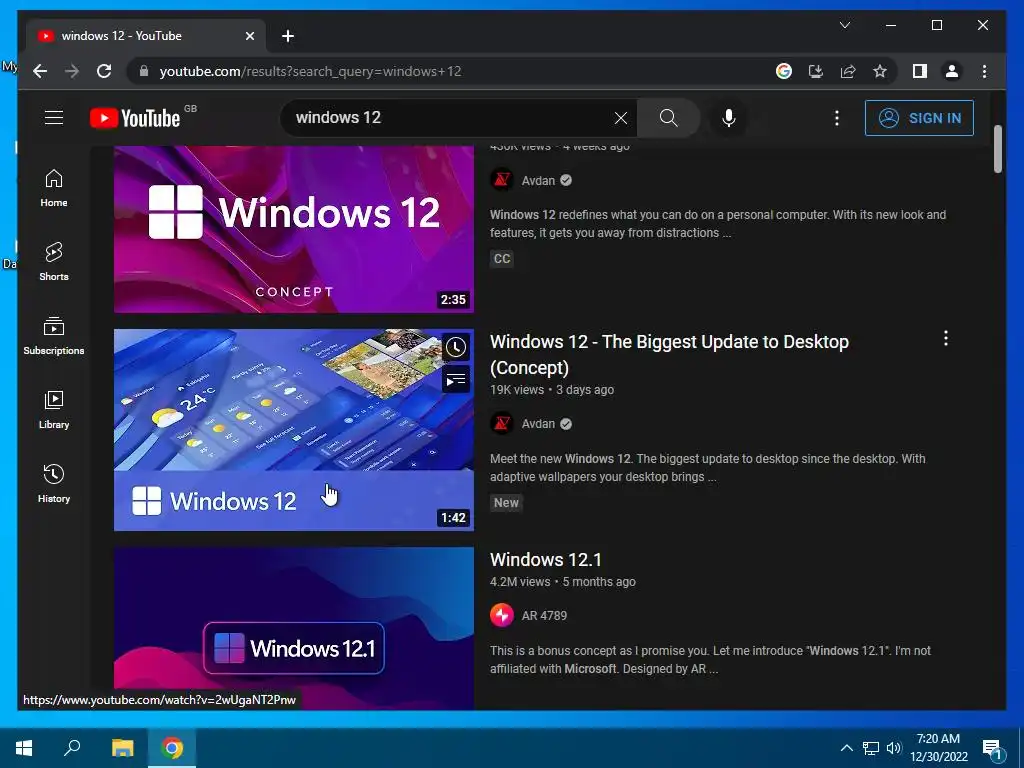The image size is (1024, 768).
Task: Open the notification center icon
Action: click(992, 748)
